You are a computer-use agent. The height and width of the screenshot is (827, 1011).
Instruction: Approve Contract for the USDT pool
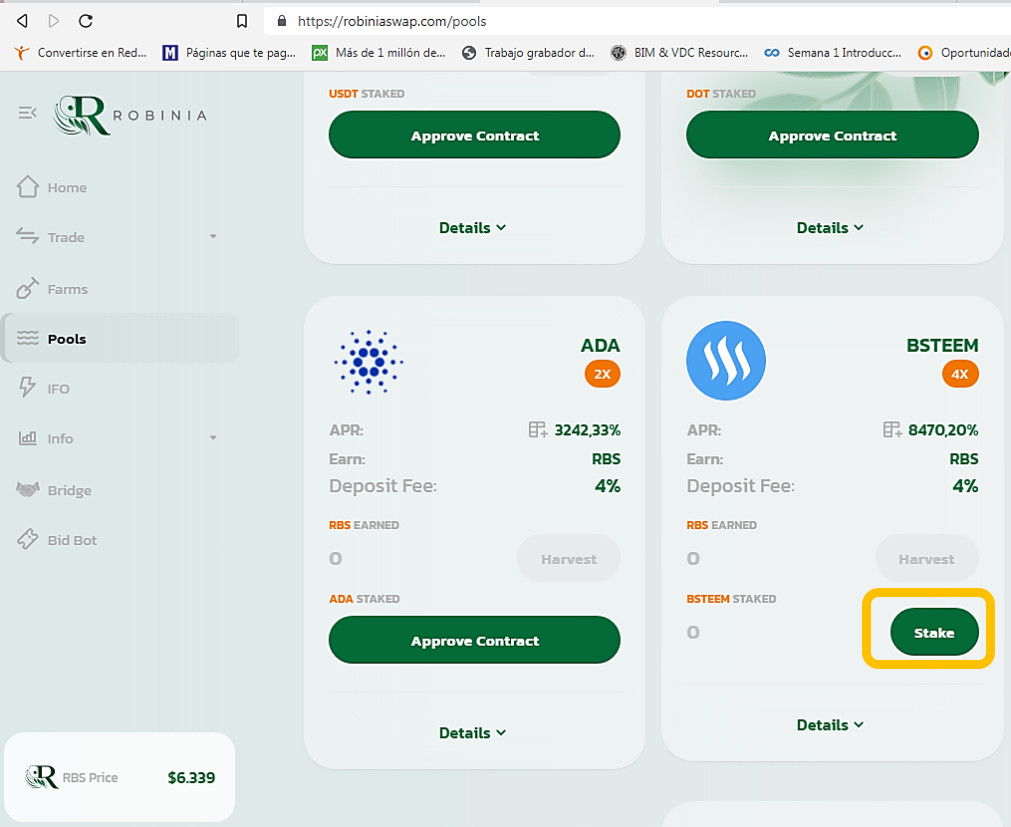475,135
